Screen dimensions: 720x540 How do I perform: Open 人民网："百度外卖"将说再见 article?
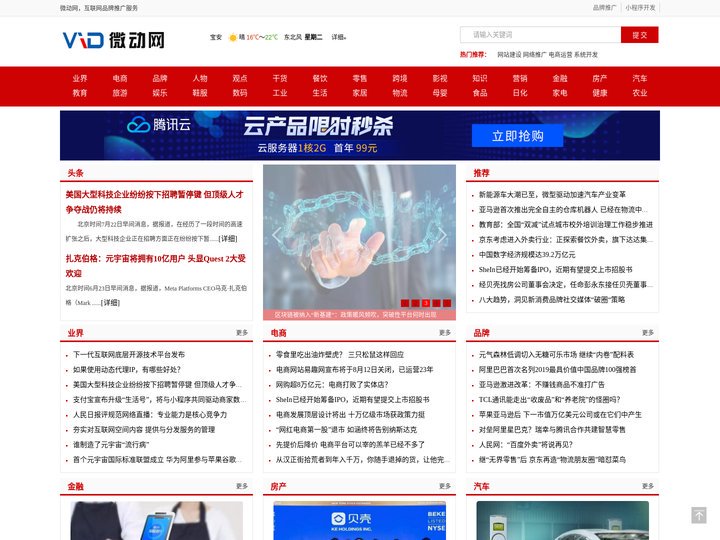pos(526,445)
